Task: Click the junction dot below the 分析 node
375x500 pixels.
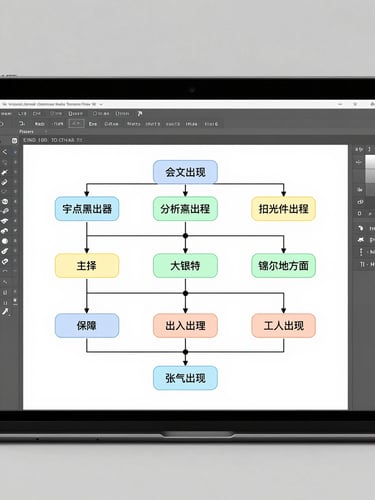Action: (x=185, y=236)
